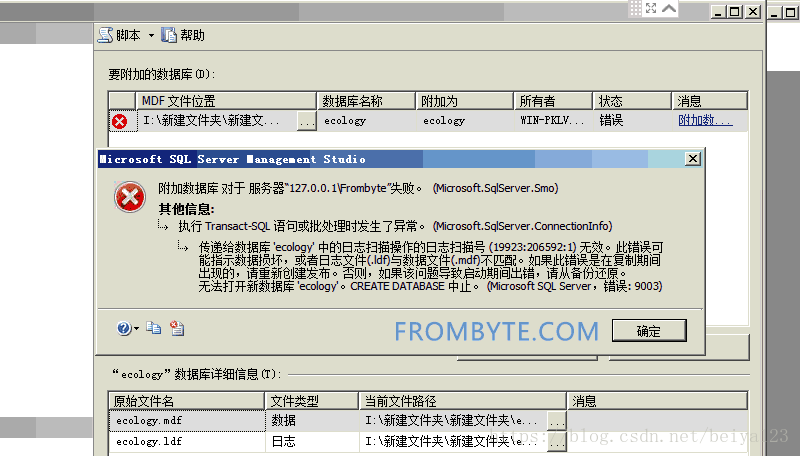This screenshot has width=800, height=456.
Task: Click the file type column header
Action: [x=312, y=401]
